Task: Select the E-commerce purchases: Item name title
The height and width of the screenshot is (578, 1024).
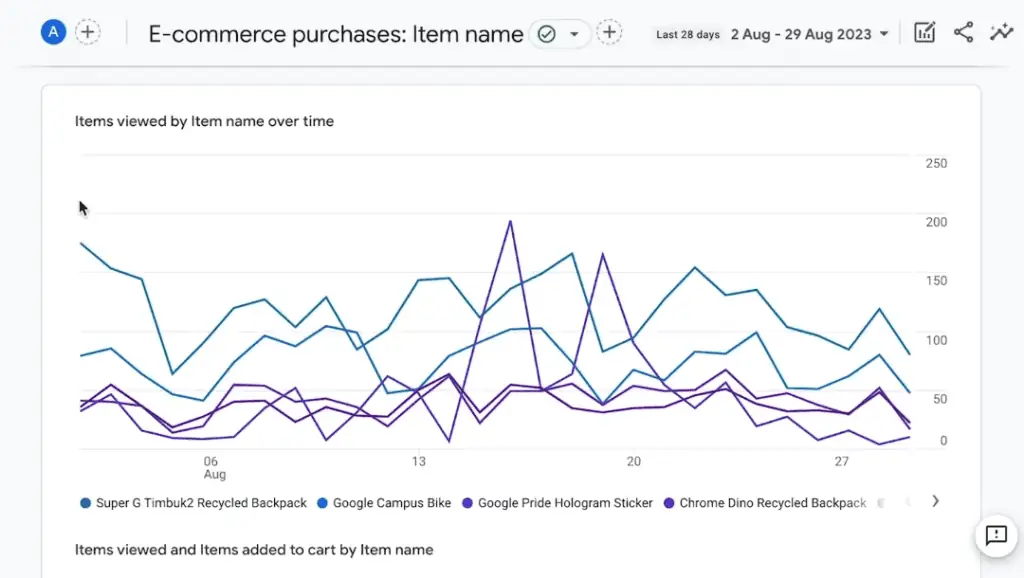Action: [x=335, y=33]
